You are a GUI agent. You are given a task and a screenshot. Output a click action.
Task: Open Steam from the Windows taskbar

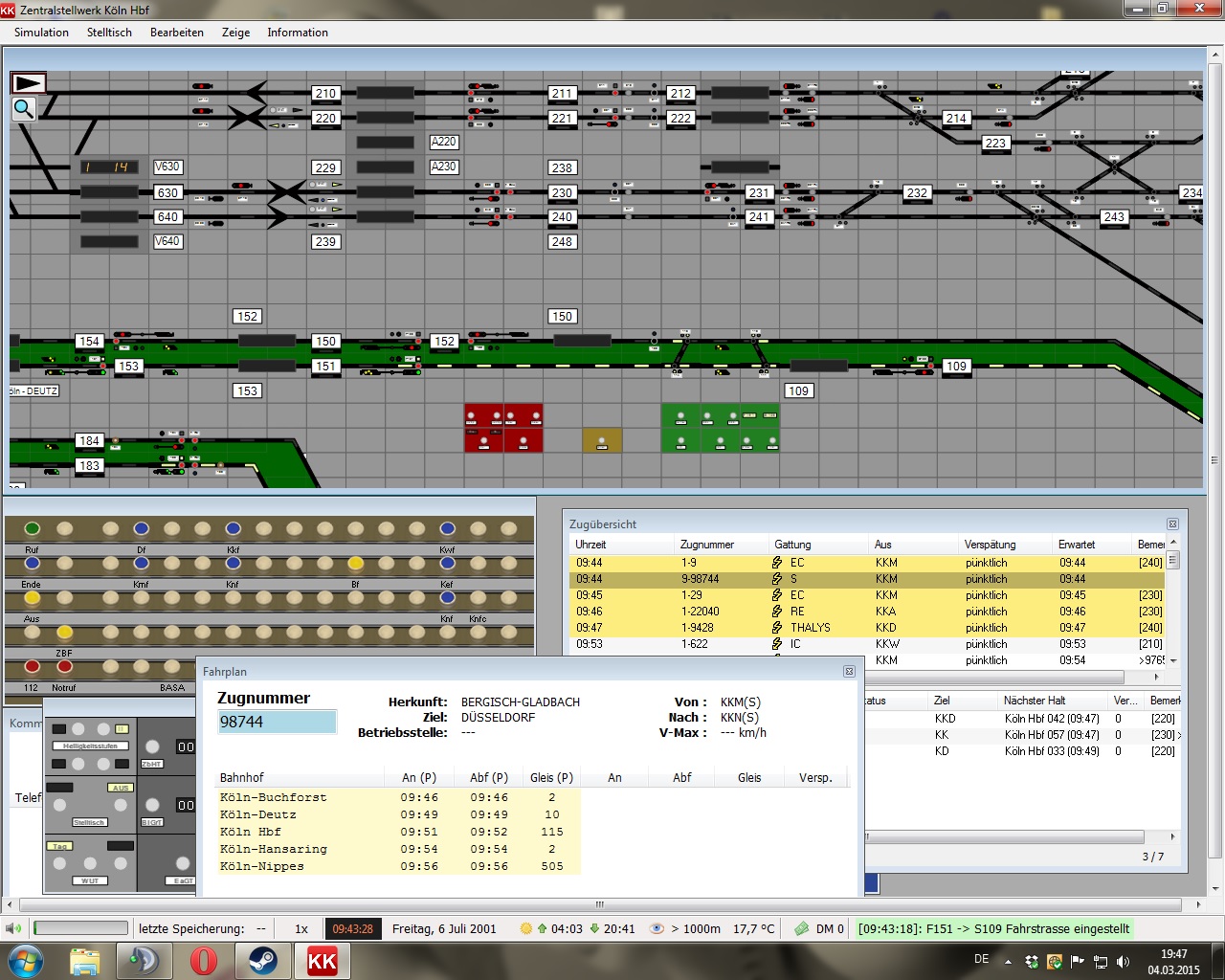click(263, 960)
